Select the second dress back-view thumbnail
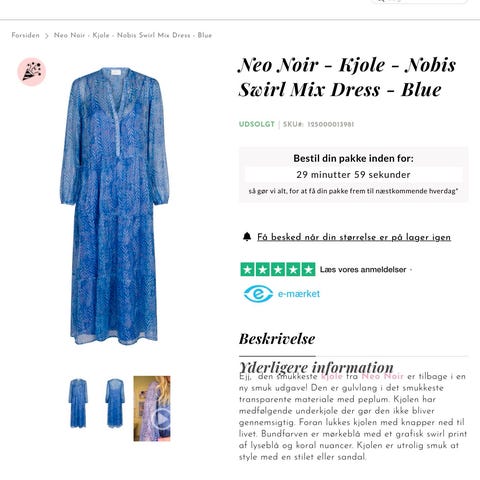The width and height of the screenshot is (480, 480). tap(115, 403)
